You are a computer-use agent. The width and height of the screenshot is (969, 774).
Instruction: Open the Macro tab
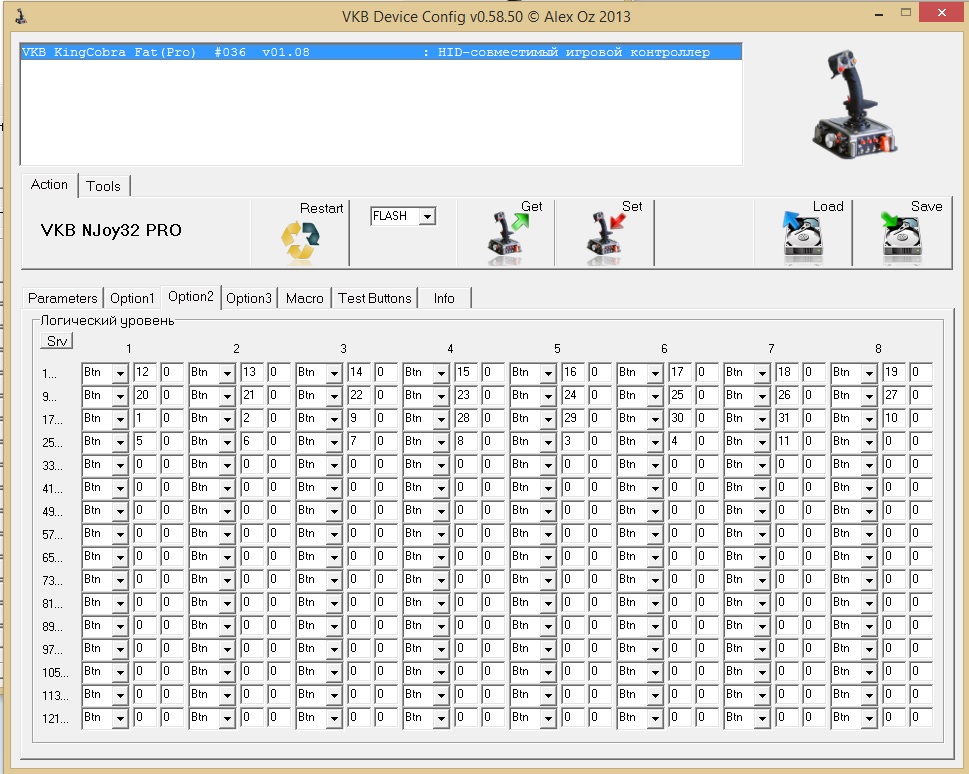click(305, 298)
